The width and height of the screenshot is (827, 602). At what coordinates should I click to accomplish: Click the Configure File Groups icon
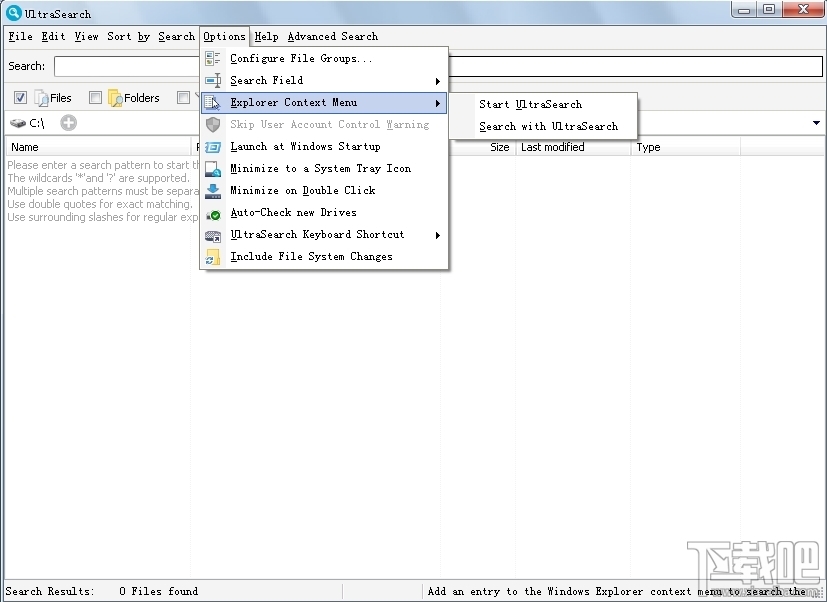(213, 59)
